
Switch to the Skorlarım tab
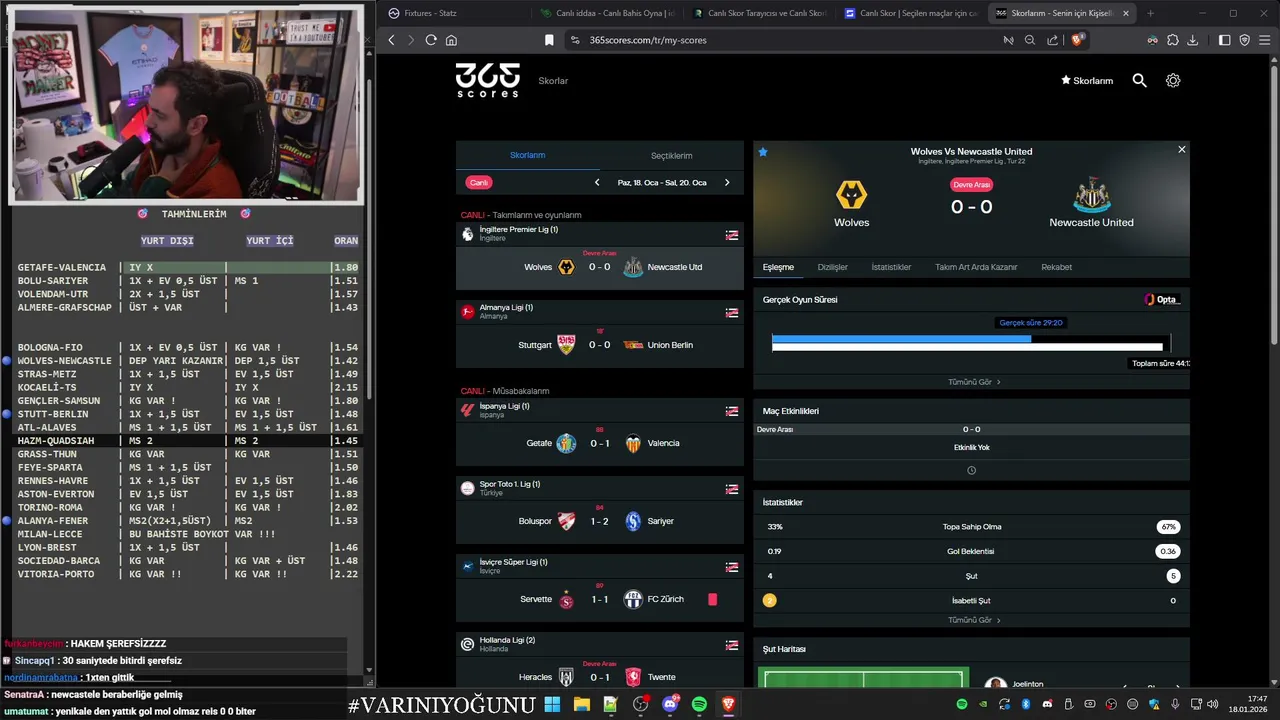528,156
